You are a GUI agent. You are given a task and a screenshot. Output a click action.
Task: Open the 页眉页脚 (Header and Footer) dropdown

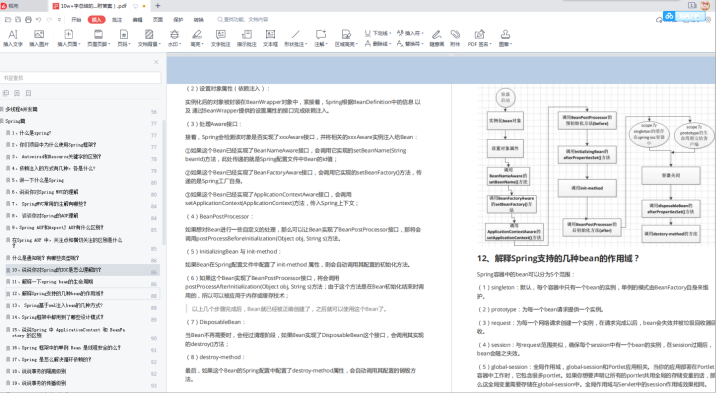[x=99, y=38]
